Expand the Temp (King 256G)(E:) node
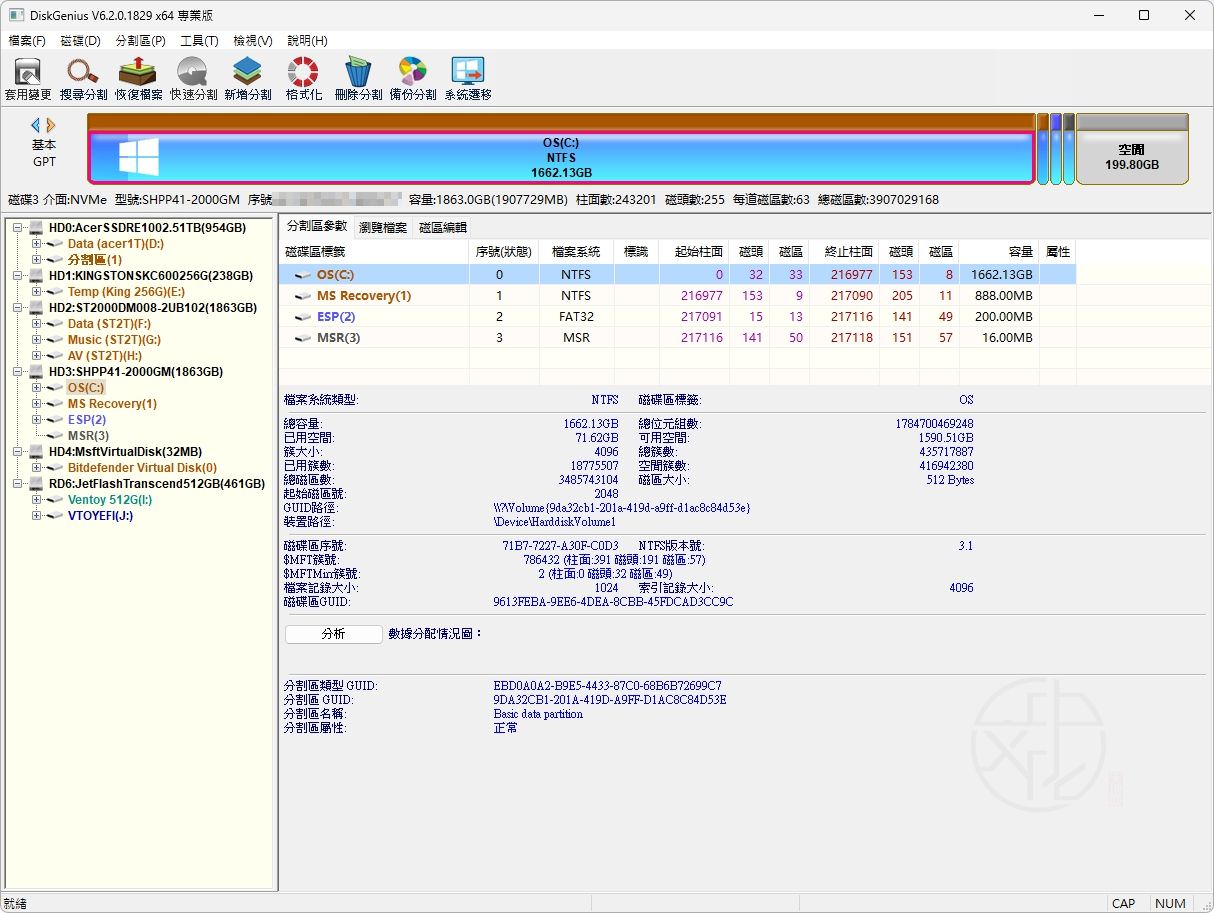This screenshot has width=1214, height=913. click(x=37, y=292)
